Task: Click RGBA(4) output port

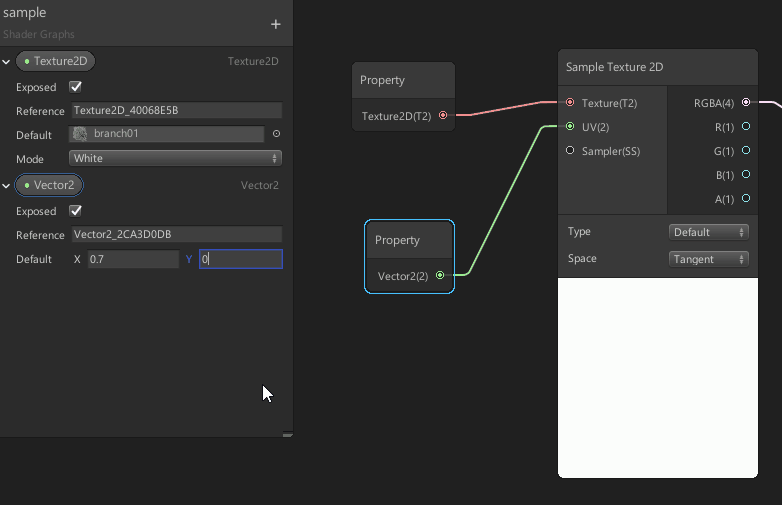Action: point(746,102)
